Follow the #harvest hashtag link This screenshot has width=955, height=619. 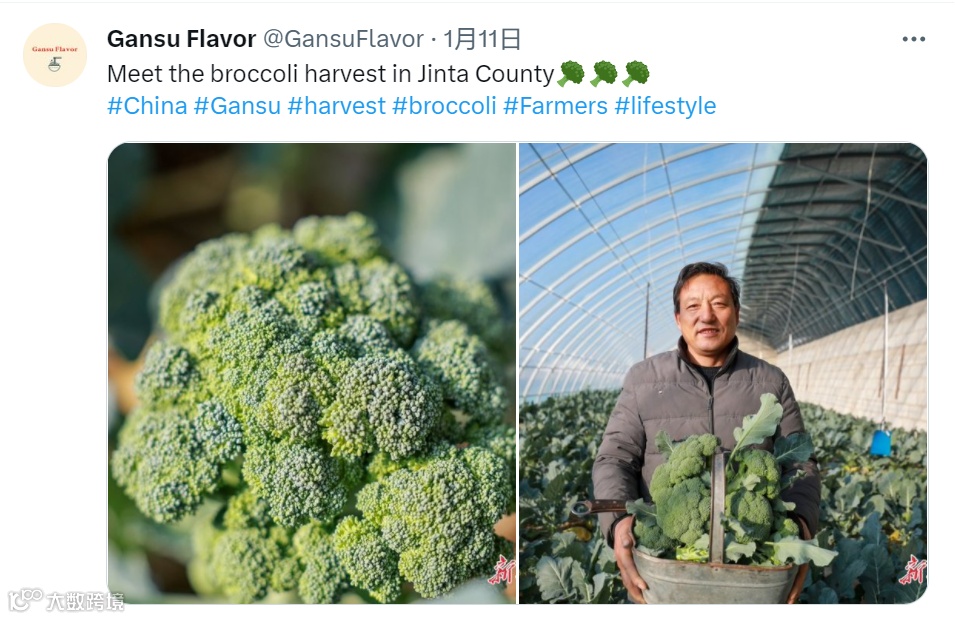coord(336,106)
